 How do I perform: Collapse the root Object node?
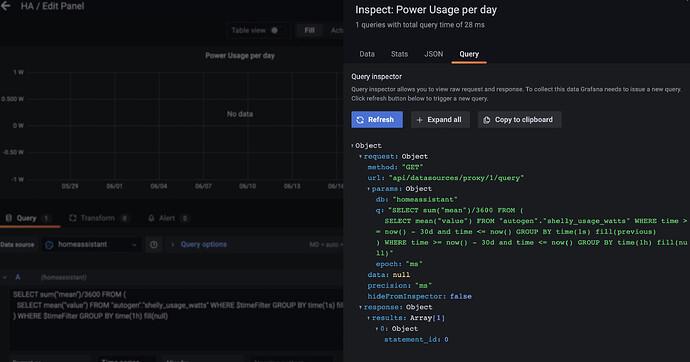(352, 146)
